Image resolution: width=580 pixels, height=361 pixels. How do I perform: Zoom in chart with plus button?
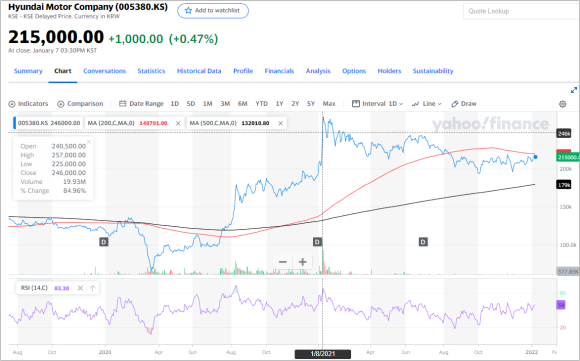(x=303, y=262)
